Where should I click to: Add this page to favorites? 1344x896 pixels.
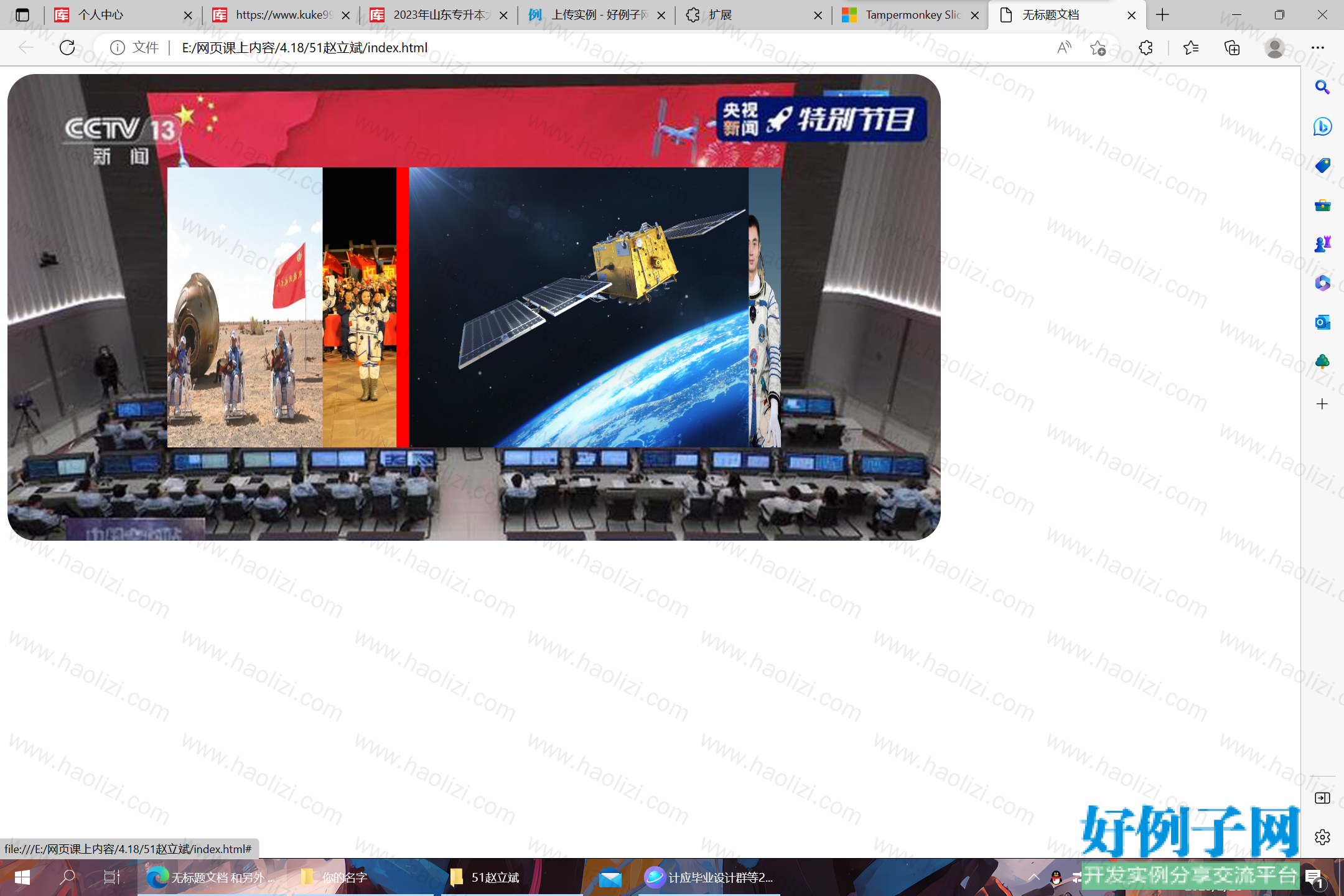[1098, 47]
